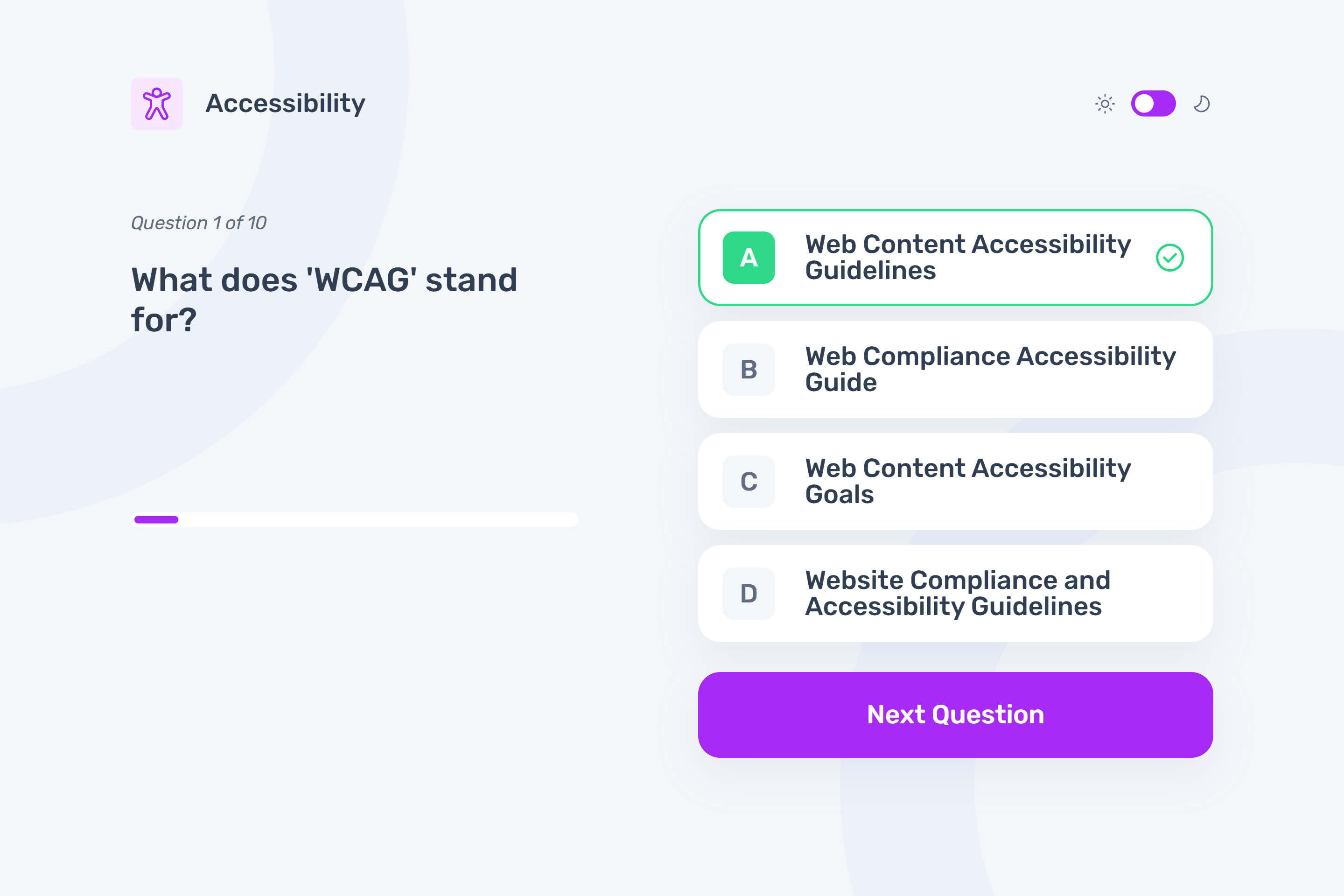Screen dimensions: 1344x896
Task: Click the letter A badge on the correct answer
Action: (749, 258)
